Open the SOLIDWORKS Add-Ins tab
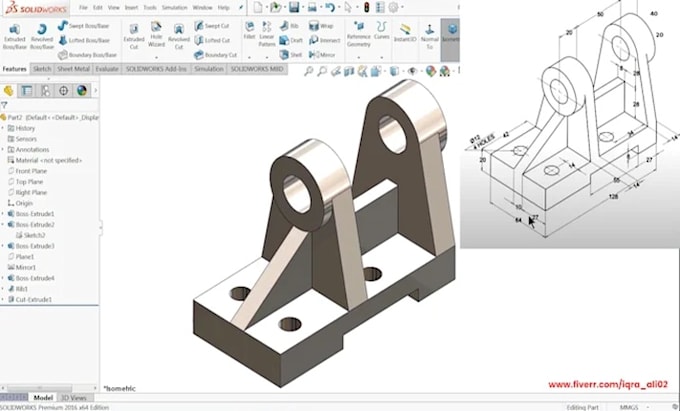The image size is (680, 411). (x=156, y=69)
